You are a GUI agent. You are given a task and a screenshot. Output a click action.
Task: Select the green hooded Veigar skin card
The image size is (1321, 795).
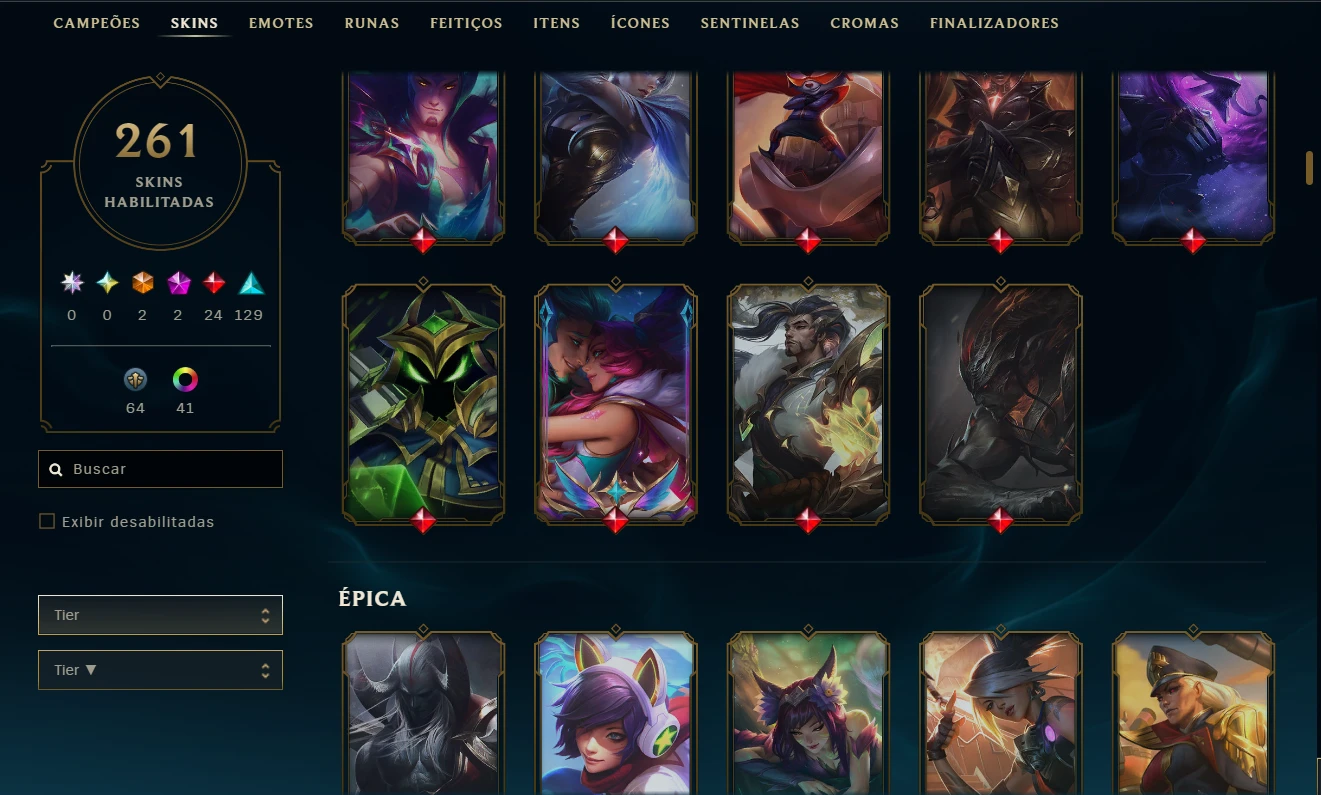(x=423, y=404)
